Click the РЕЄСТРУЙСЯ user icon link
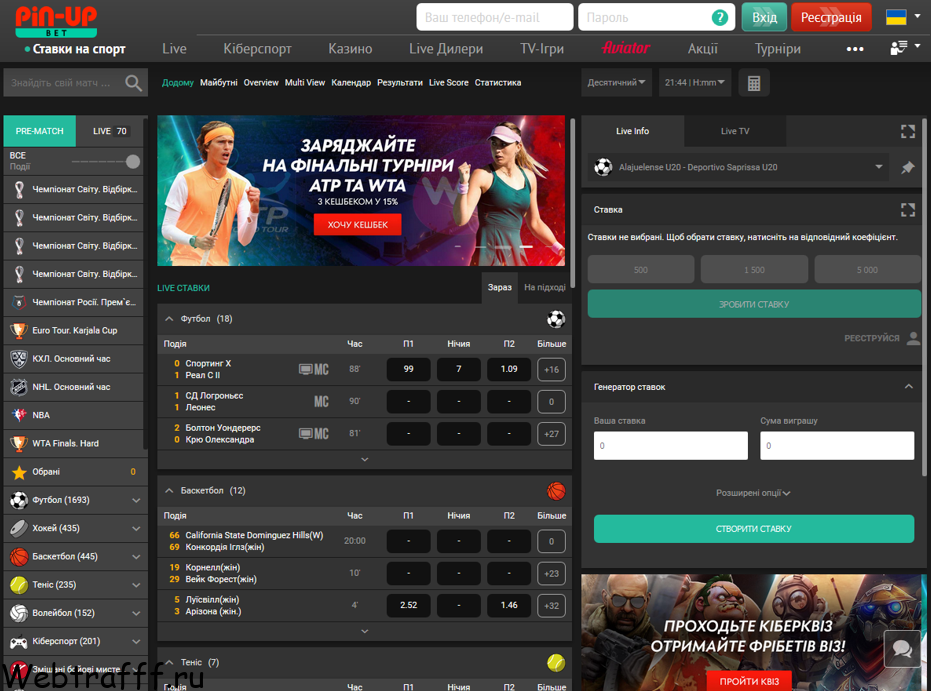 click(882, 338)
